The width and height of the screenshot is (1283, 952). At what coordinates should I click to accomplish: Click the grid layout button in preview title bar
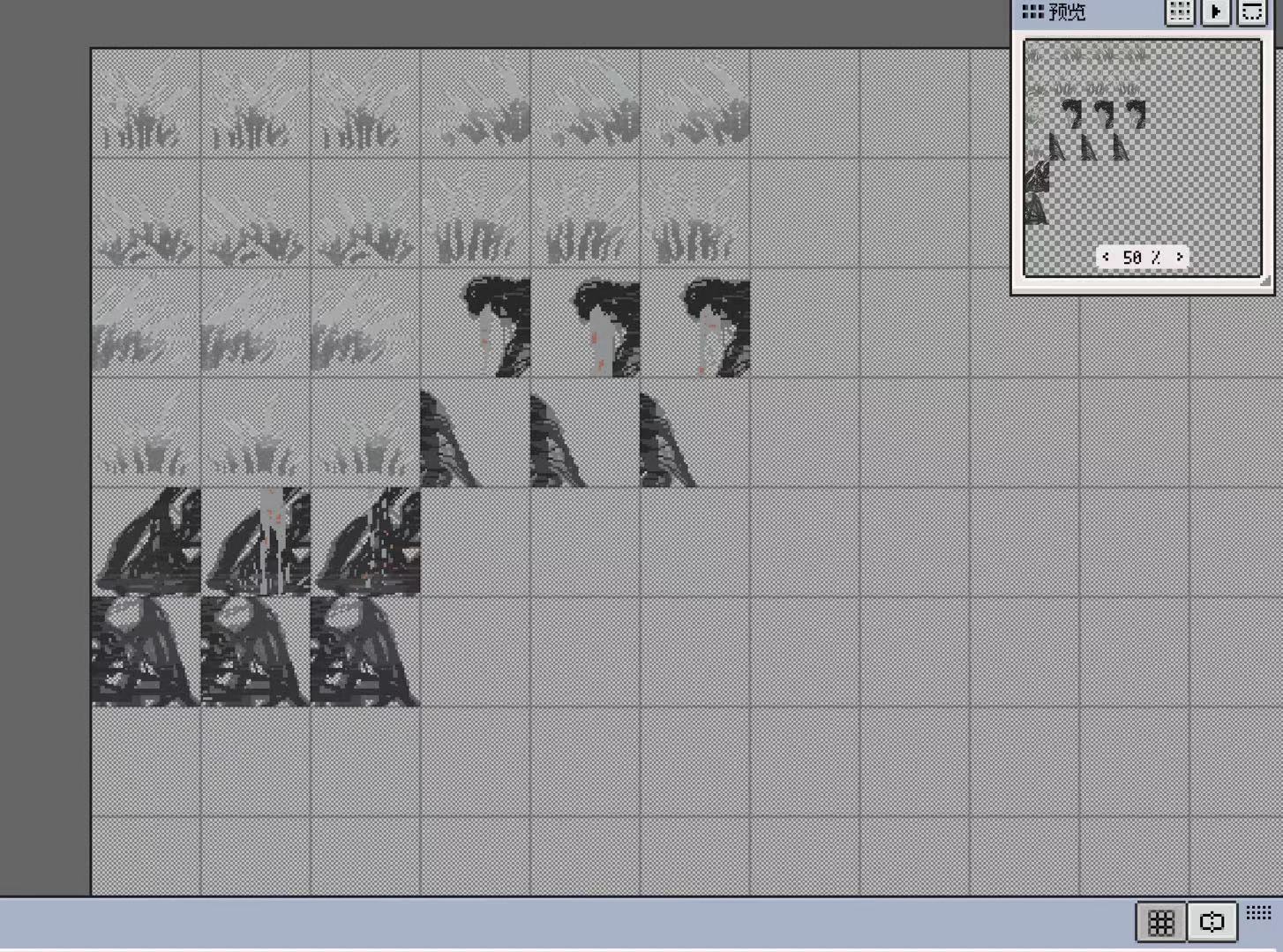coord(1180,12)
